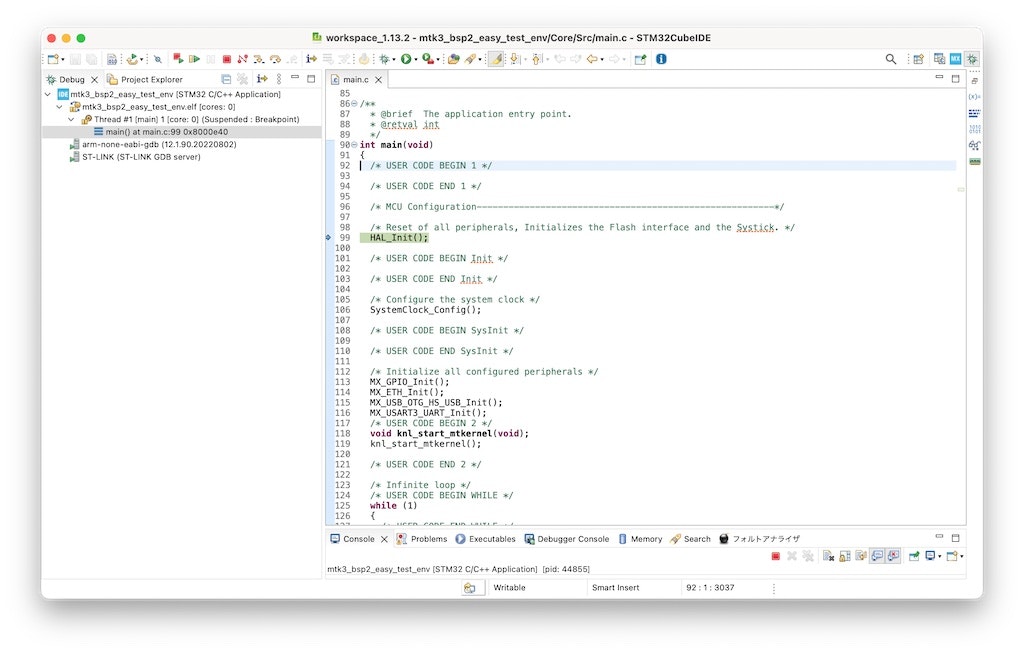Click the Resume debug icon
The height and width of the screenshot is (653, 1024).
click(x=194, y=58)
